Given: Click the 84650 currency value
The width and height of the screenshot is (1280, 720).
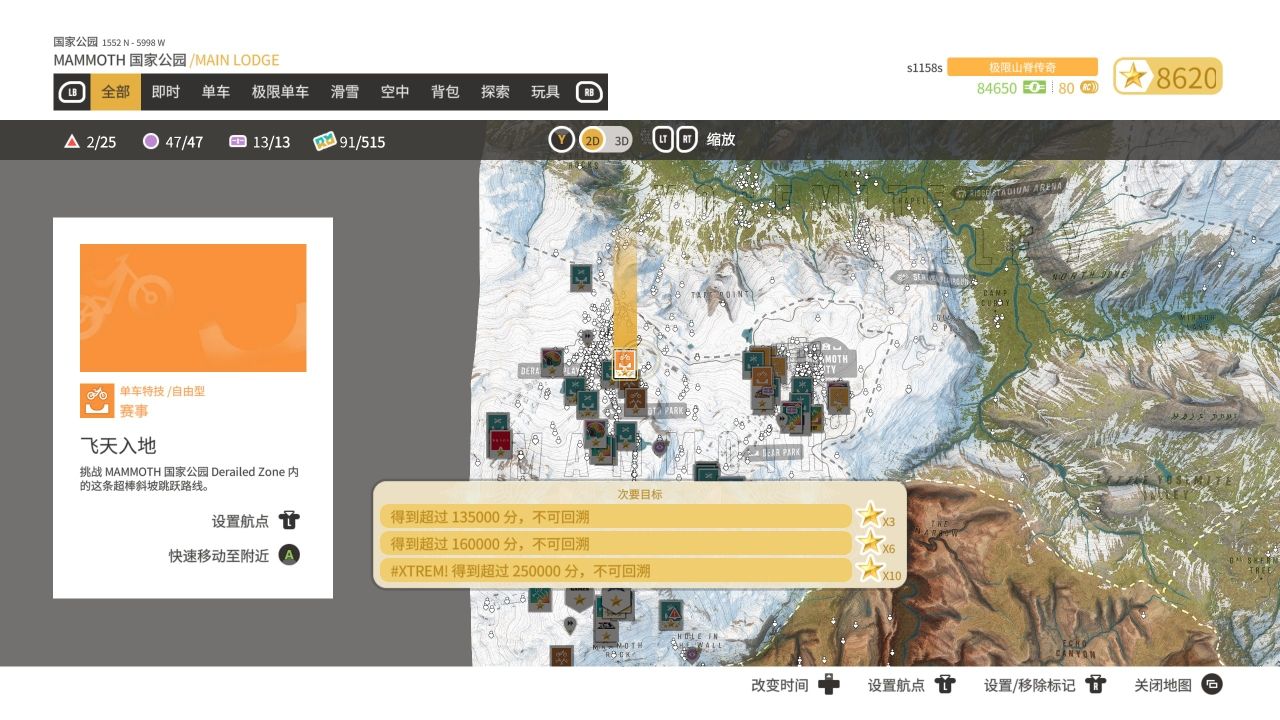Looking at the screenshot, I should [997, 88].
